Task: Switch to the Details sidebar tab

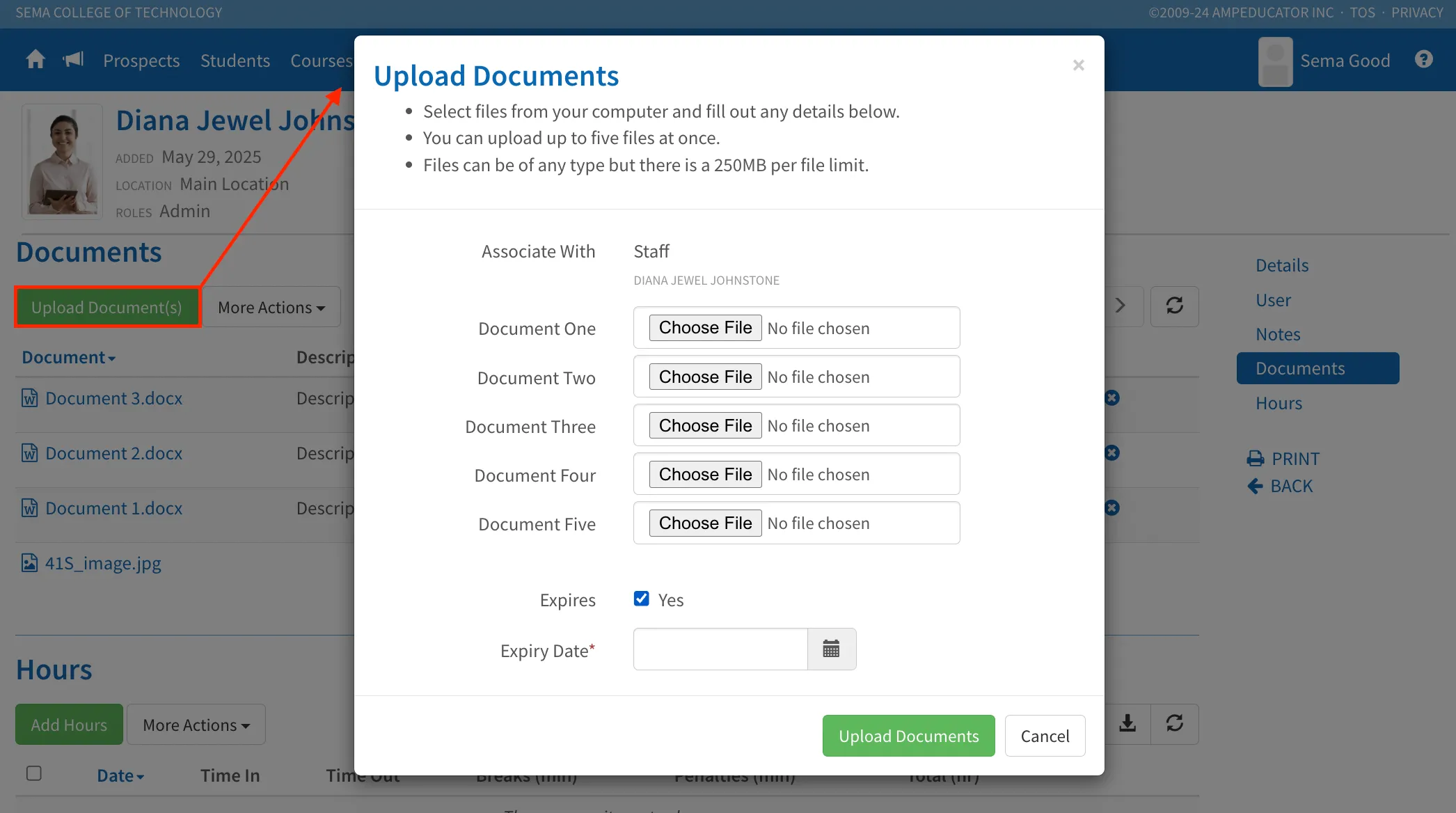Action: [x=1282, y=265]
